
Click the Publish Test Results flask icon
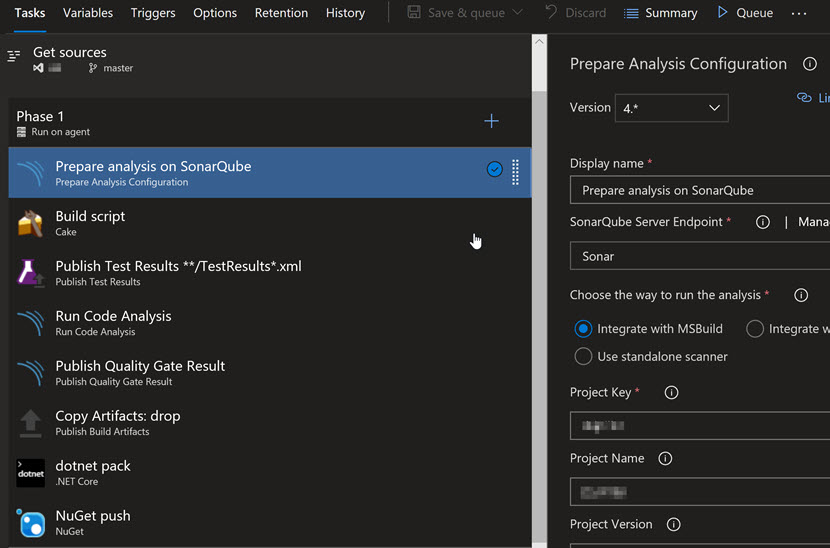pyautogui.click(x=30, y=273)
